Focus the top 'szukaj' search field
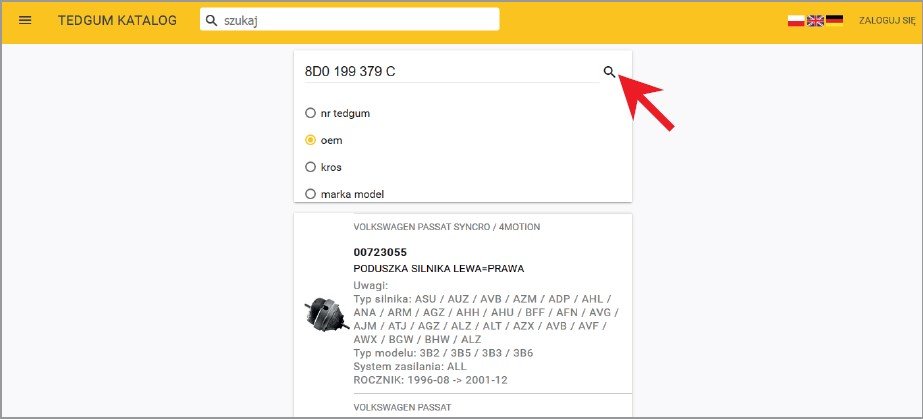 point(350,20)
